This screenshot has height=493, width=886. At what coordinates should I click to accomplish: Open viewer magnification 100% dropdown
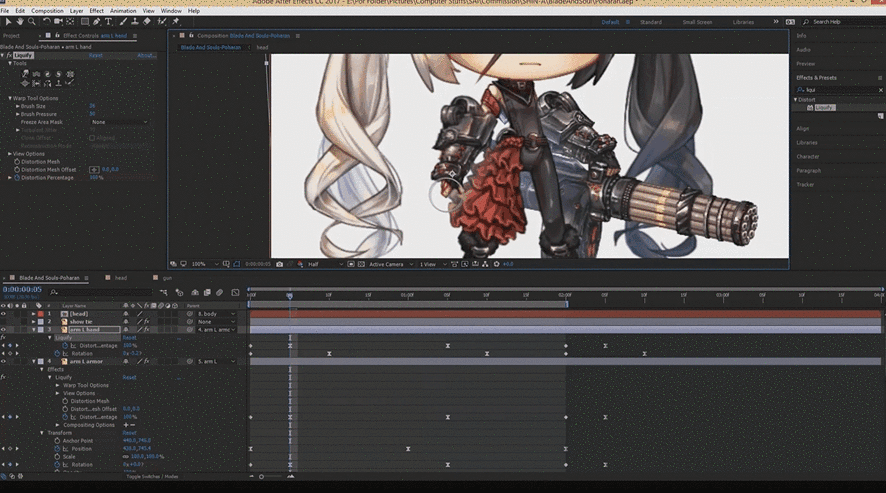coord(205,264)
